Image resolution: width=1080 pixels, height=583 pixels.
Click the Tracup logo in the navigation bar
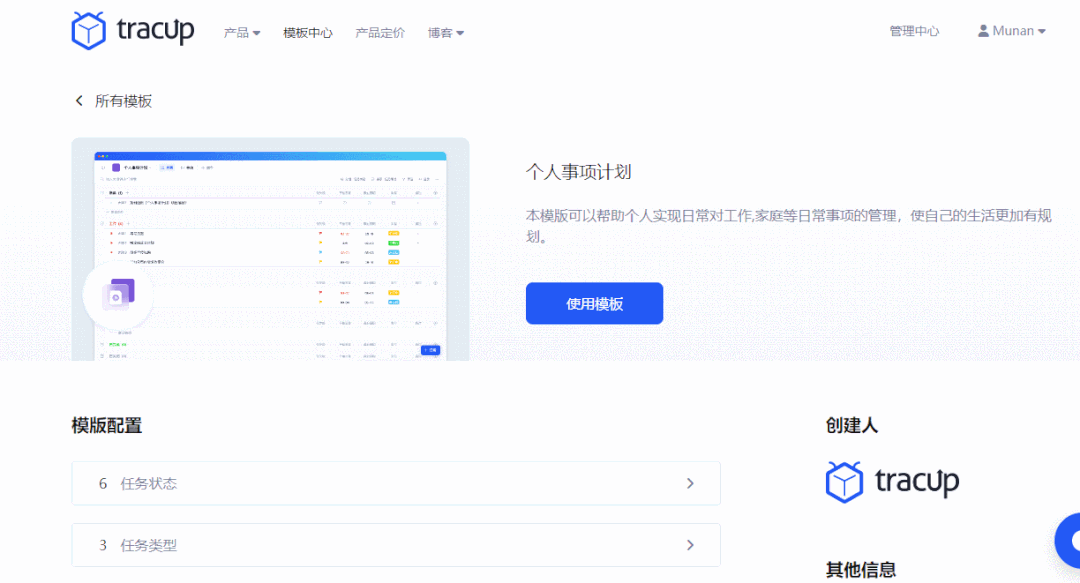point(133,30)
